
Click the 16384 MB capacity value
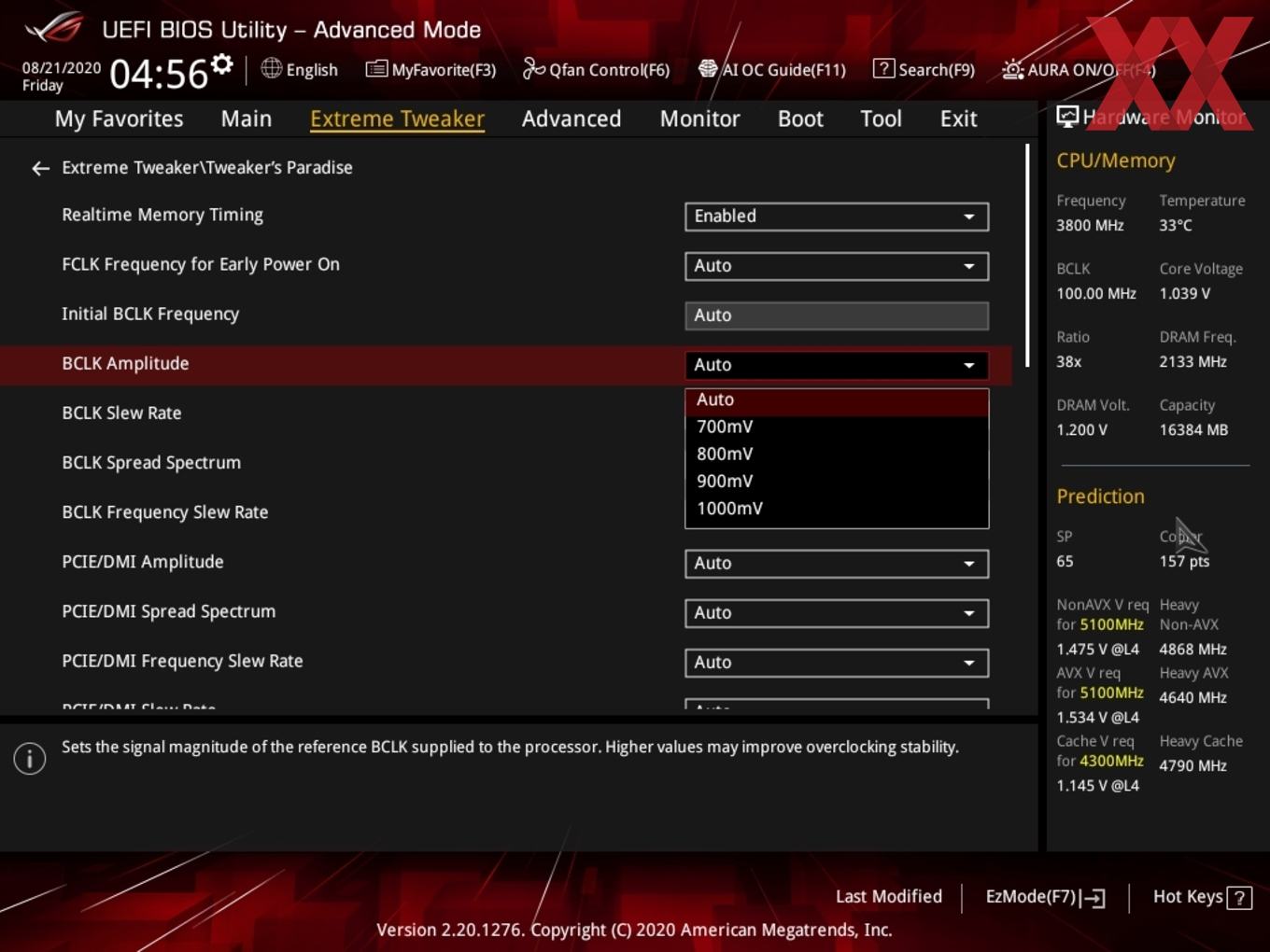1193,430
